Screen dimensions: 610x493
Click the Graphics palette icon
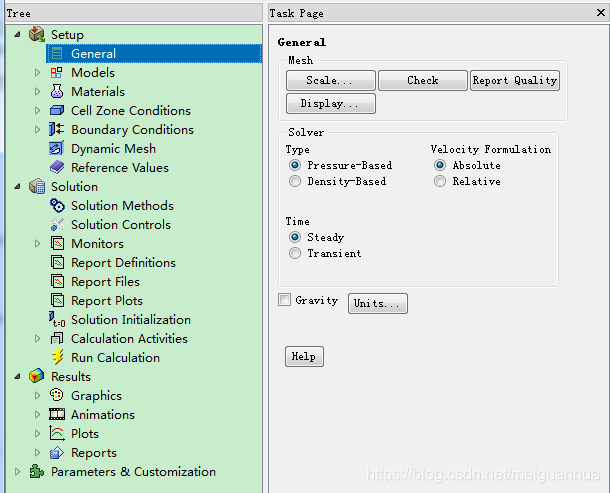pyautogui.click(x=57, y=396)
